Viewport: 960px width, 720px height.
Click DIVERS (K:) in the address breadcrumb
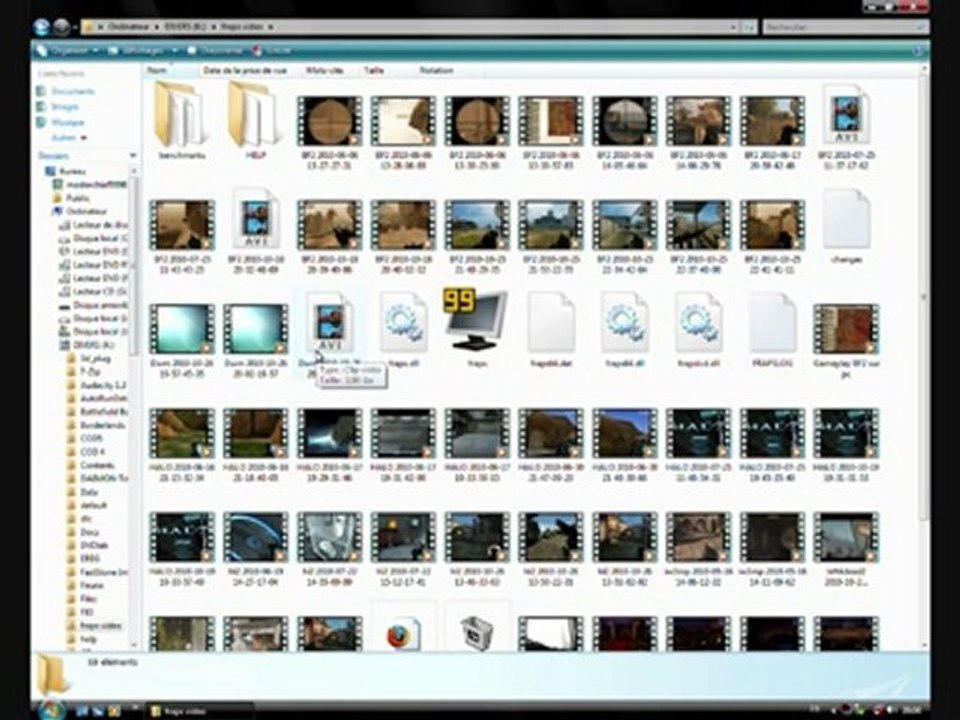point(187,27)
